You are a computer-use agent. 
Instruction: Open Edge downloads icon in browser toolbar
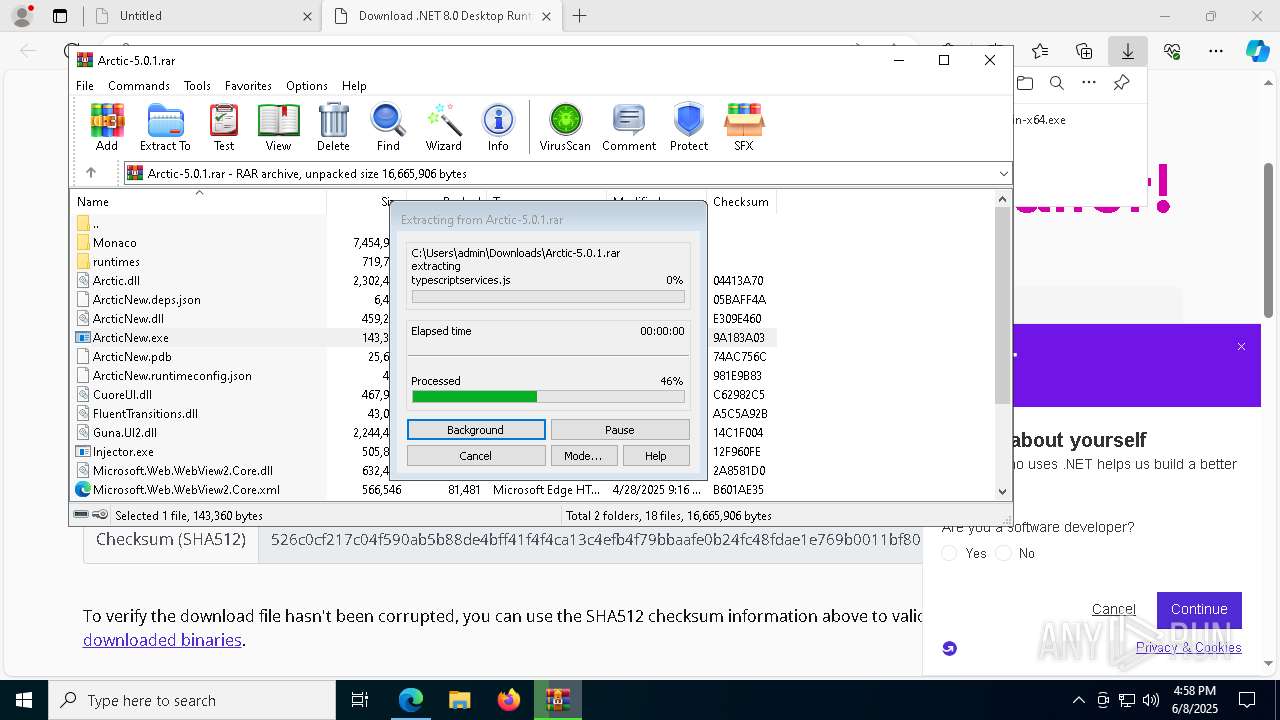pyautogui.click(x=1127, y=51)
